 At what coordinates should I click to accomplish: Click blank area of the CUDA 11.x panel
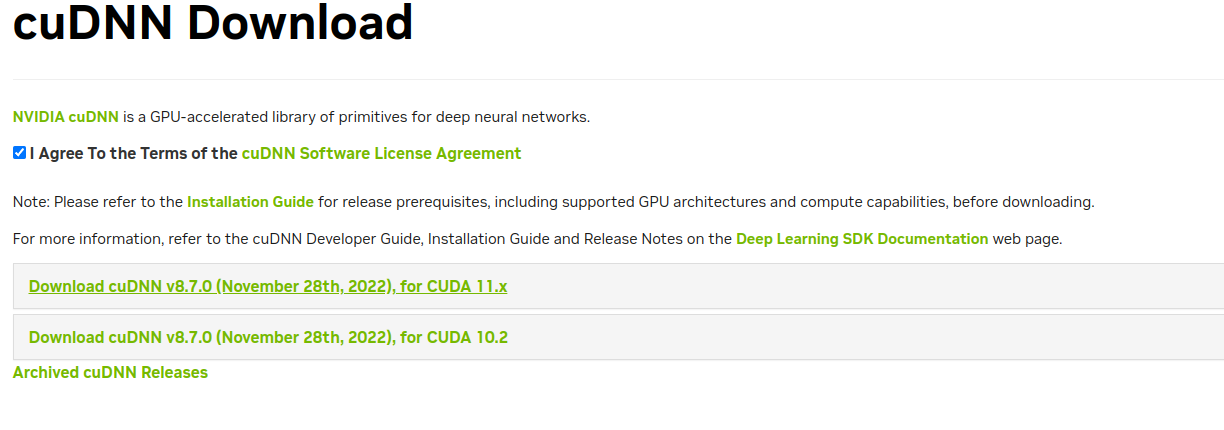click(x=860, y=287)
